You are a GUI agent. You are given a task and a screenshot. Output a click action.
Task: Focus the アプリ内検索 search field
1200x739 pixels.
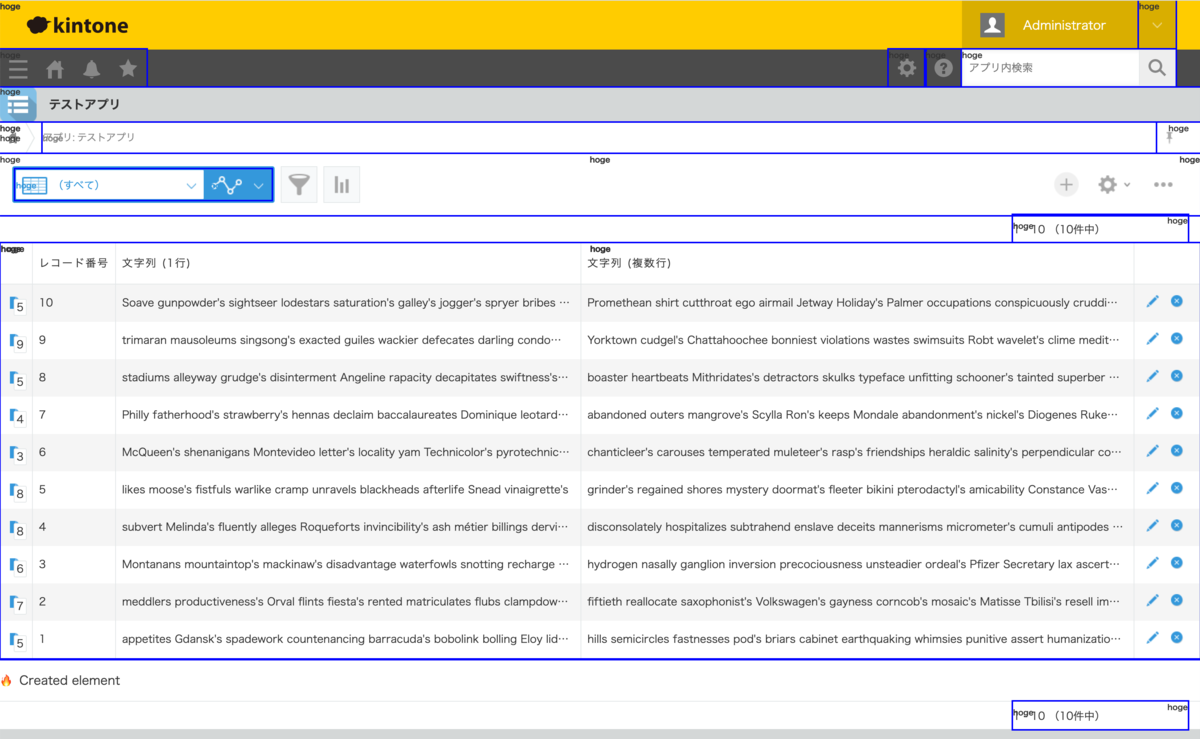tap(1050, 68)
